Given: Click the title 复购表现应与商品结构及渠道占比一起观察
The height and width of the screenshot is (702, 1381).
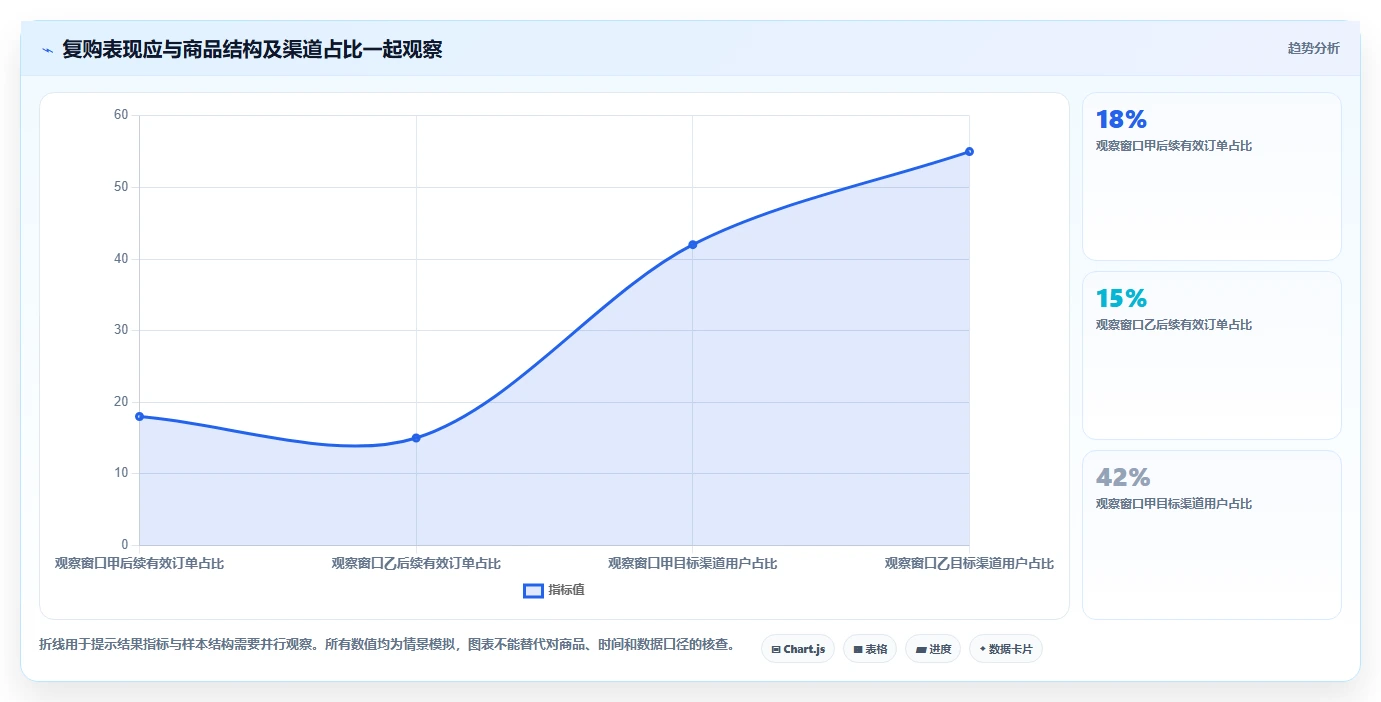Looking at the screenshot, I should point(252,49).
